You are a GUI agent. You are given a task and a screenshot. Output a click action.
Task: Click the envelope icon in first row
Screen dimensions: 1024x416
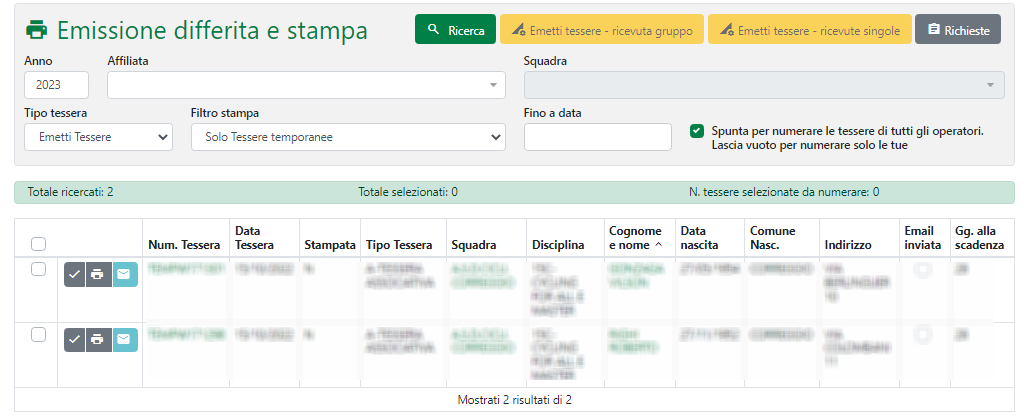(124, 275)
